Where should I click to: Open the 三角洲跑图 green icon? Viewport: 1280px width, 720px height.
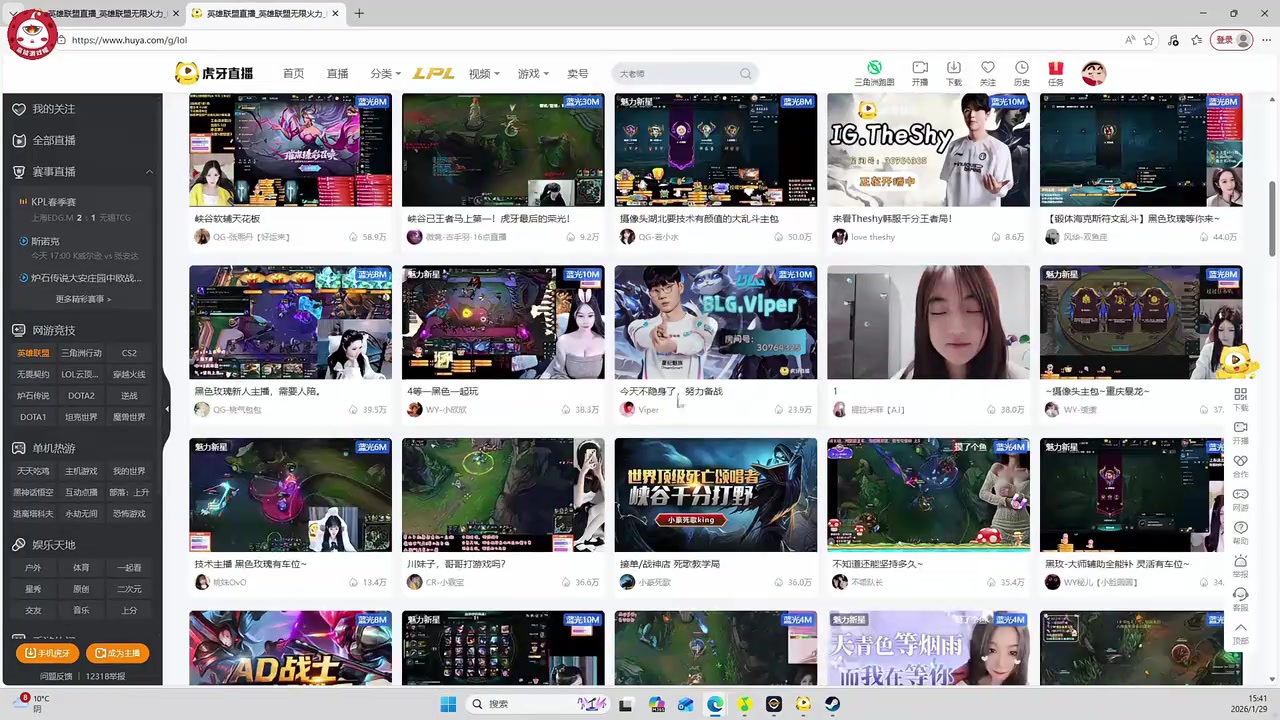(x=874, y=68)
